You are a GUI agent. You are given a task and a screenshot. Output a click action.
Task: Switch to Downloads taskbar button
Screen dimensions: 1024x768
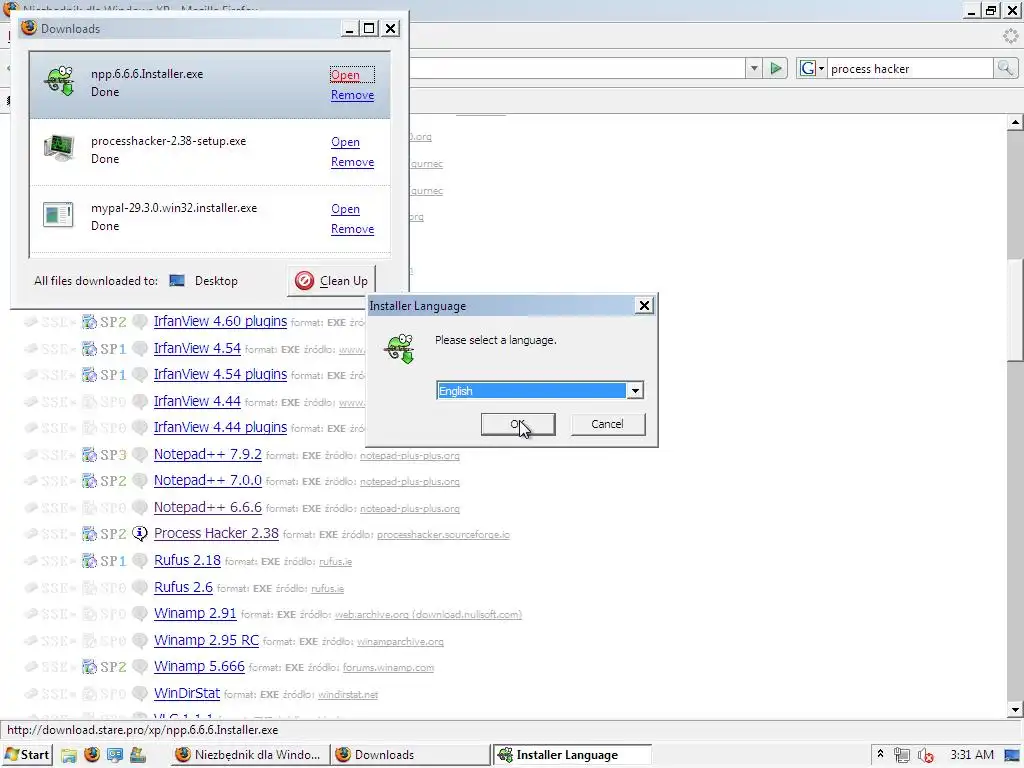tap(410, 755)
